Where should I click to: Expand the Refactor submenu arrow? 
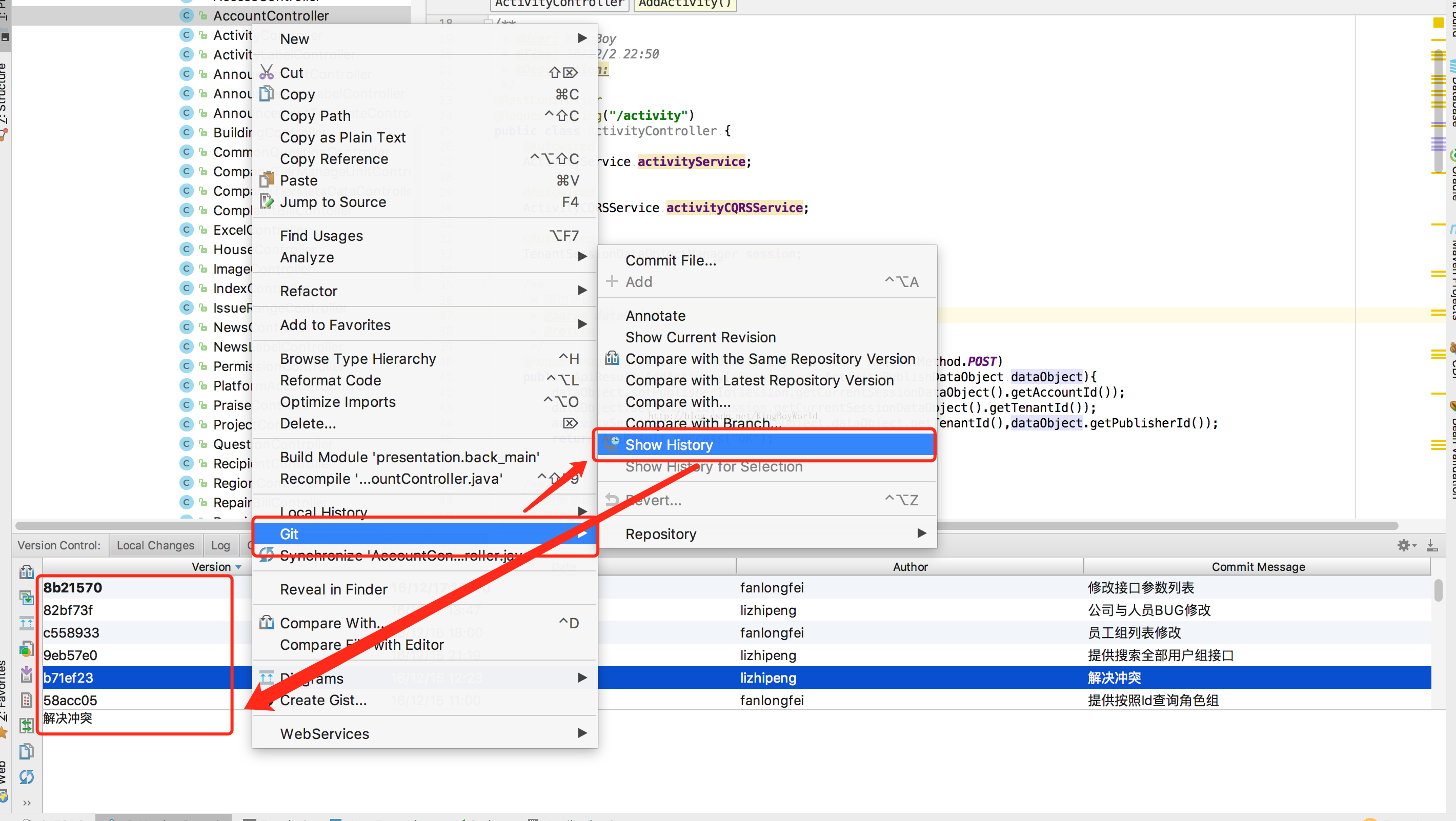[582, 291]
